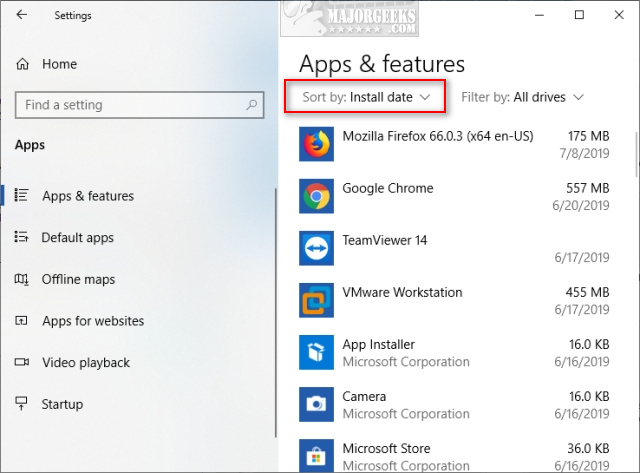Screen dimensions: 640x473
Task: Maximize the Settings window
Action: (x=579, y=15)
